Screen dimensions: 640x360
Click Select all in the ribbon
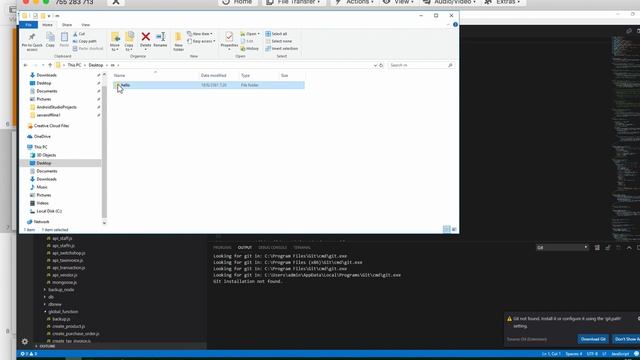pyautogui.click(x=276, y=34)
